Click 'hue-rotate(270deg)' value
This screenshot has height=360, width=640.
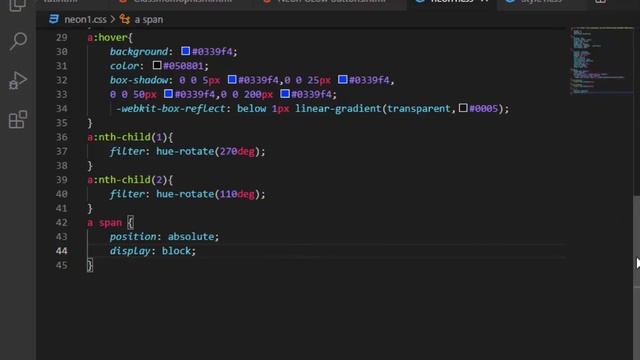click(x=207, y=151)
